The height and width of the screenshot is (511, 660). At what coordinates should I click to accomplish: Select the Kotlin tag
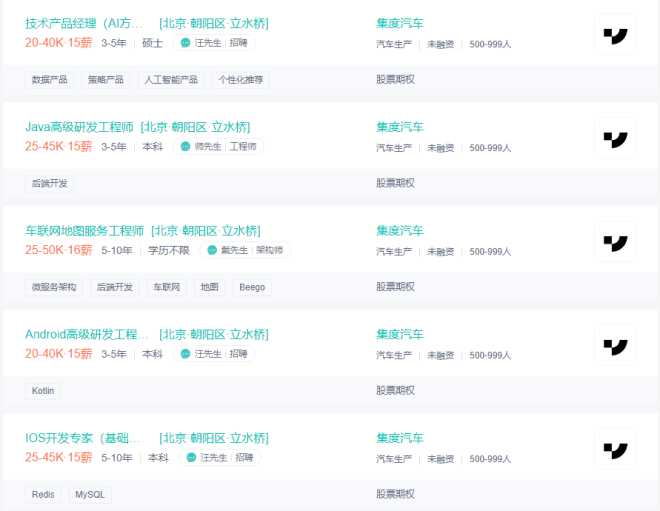pos(43,391)
